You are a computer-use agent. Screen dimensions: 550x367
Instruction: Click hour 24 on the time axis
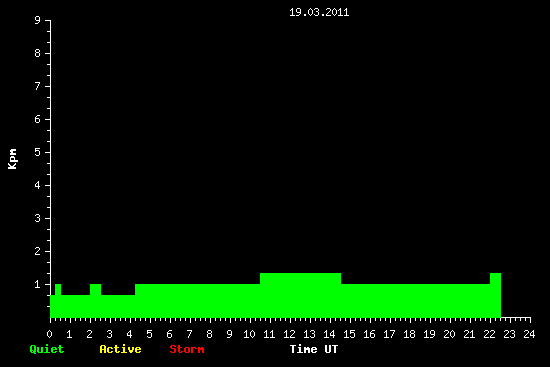click(x=529, y=334)
